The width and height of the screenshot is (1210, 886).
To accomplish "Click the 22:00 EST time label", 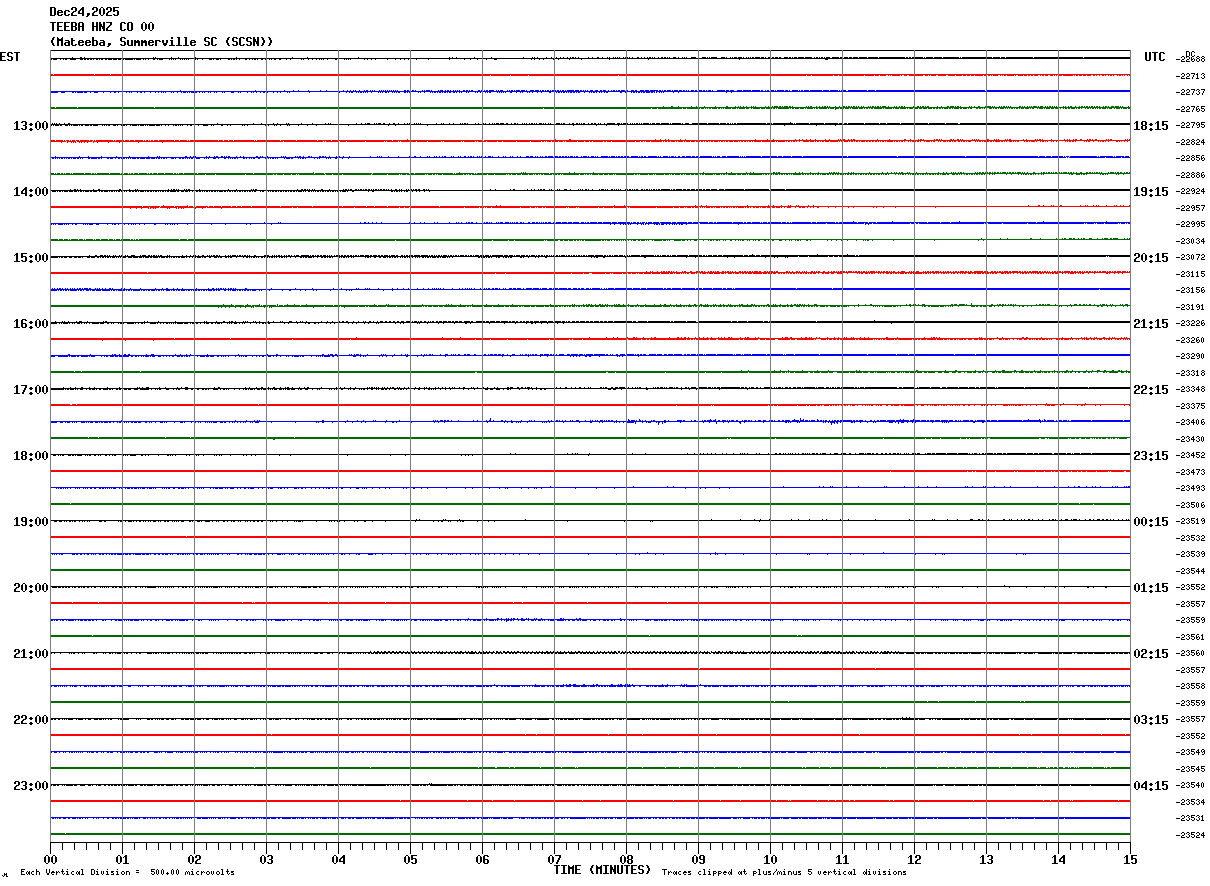I will (31, 720).
